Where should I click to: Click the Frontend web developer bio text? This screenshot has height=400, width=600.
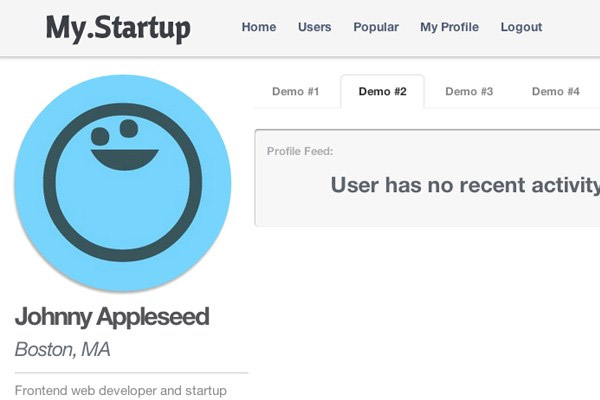[121, 390]
